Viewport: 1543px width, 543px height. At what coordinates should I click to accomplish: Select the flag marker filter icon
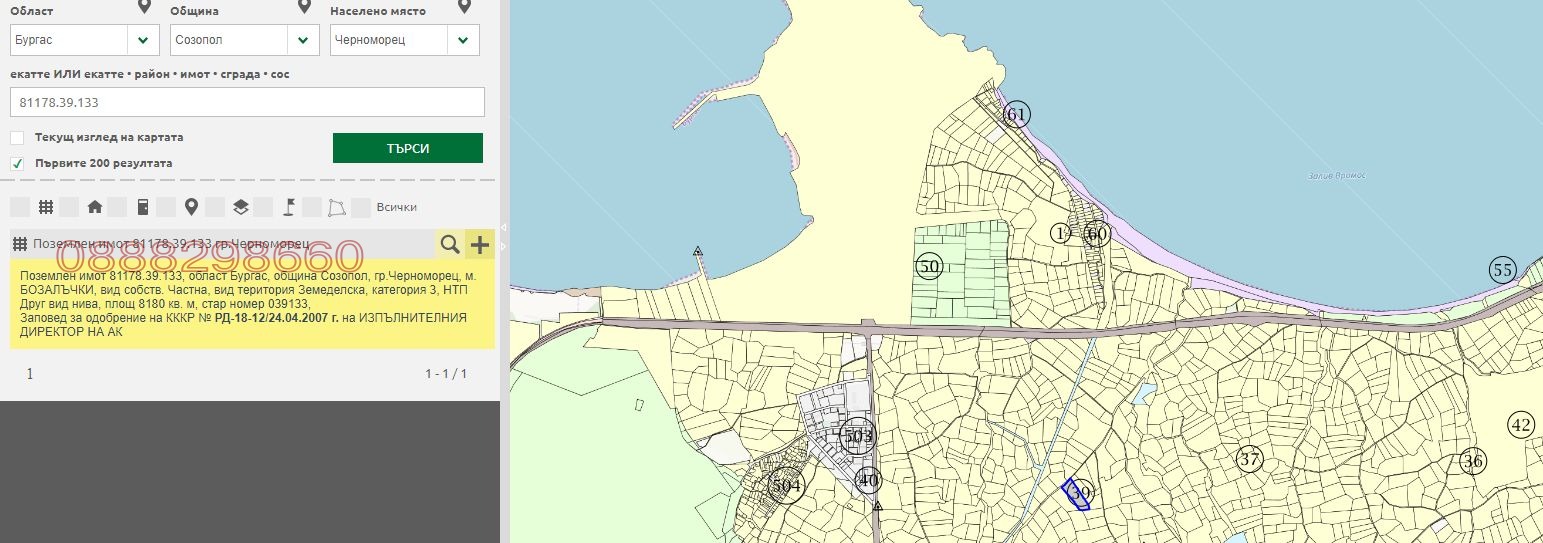click(x=288, y=207)
